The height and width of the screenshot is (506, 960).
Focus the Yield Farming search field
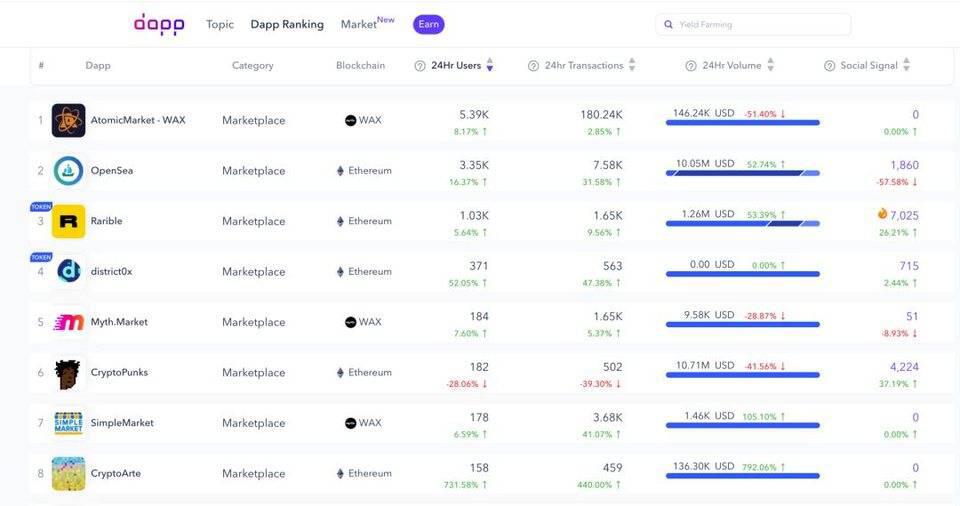[753, 25]
